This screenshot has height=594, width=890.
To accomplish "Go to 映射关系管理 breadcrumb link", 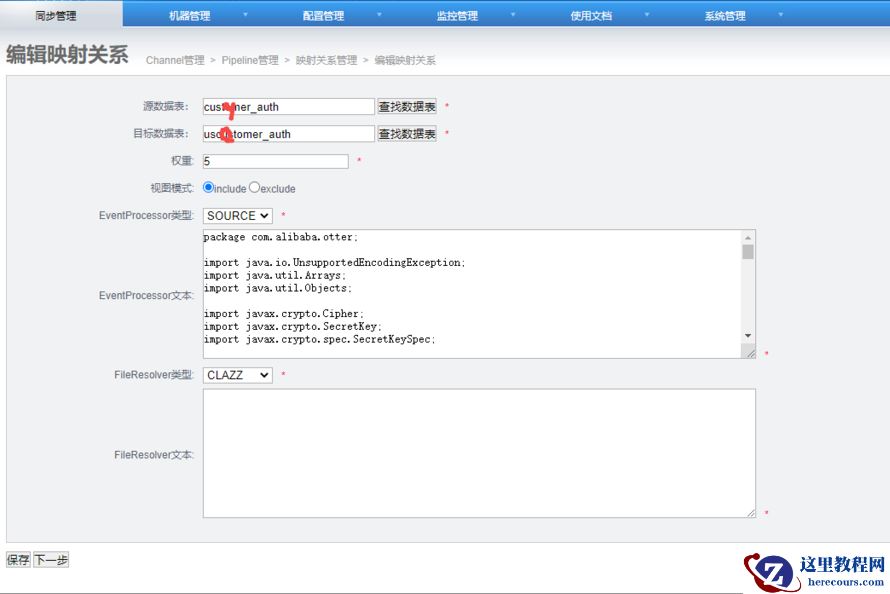I will click(326, 60).
